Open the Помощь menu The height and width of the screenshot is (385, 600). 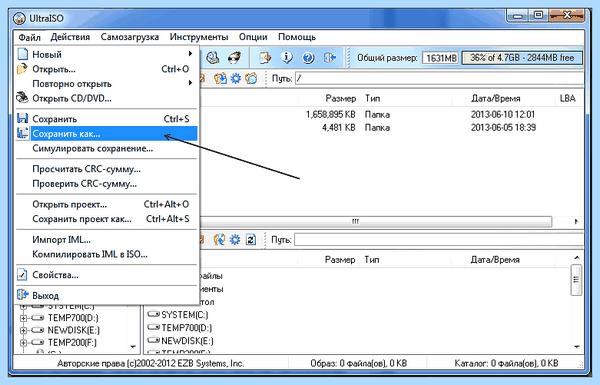[297, 37]
